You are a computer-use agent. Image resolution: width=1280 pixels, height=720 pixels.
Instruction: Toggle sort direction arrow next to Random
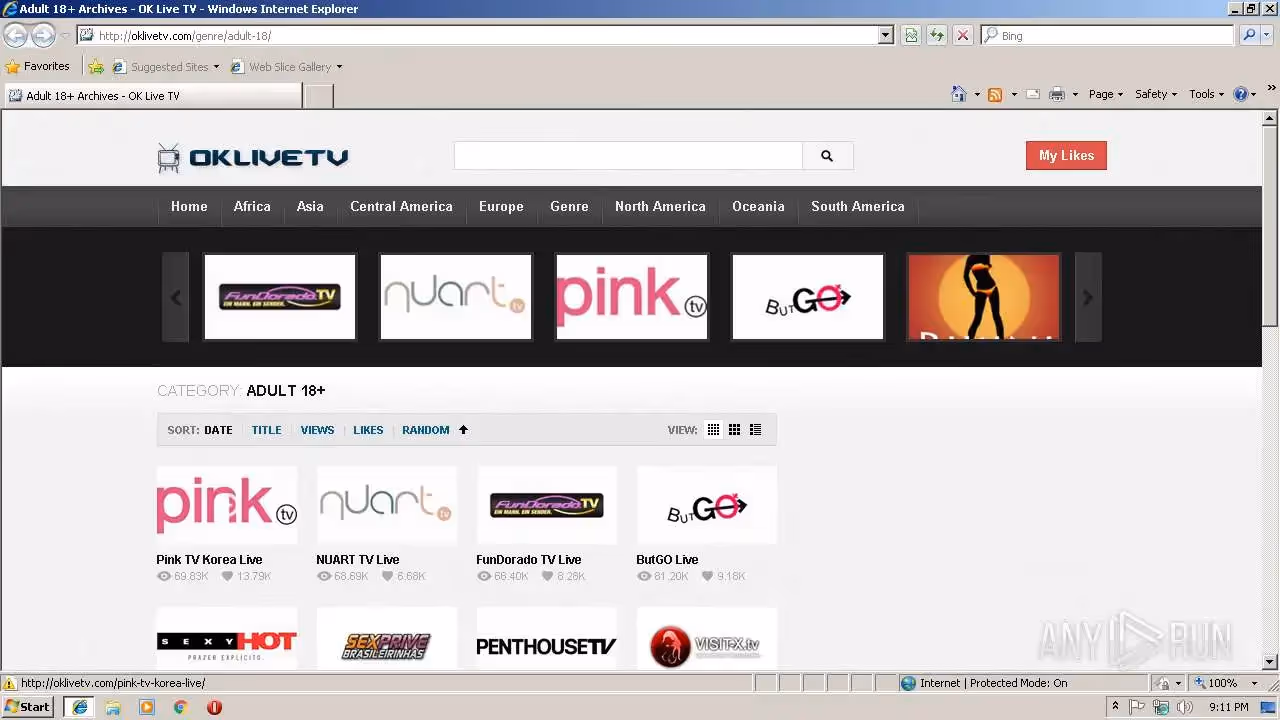pos(463,430)
